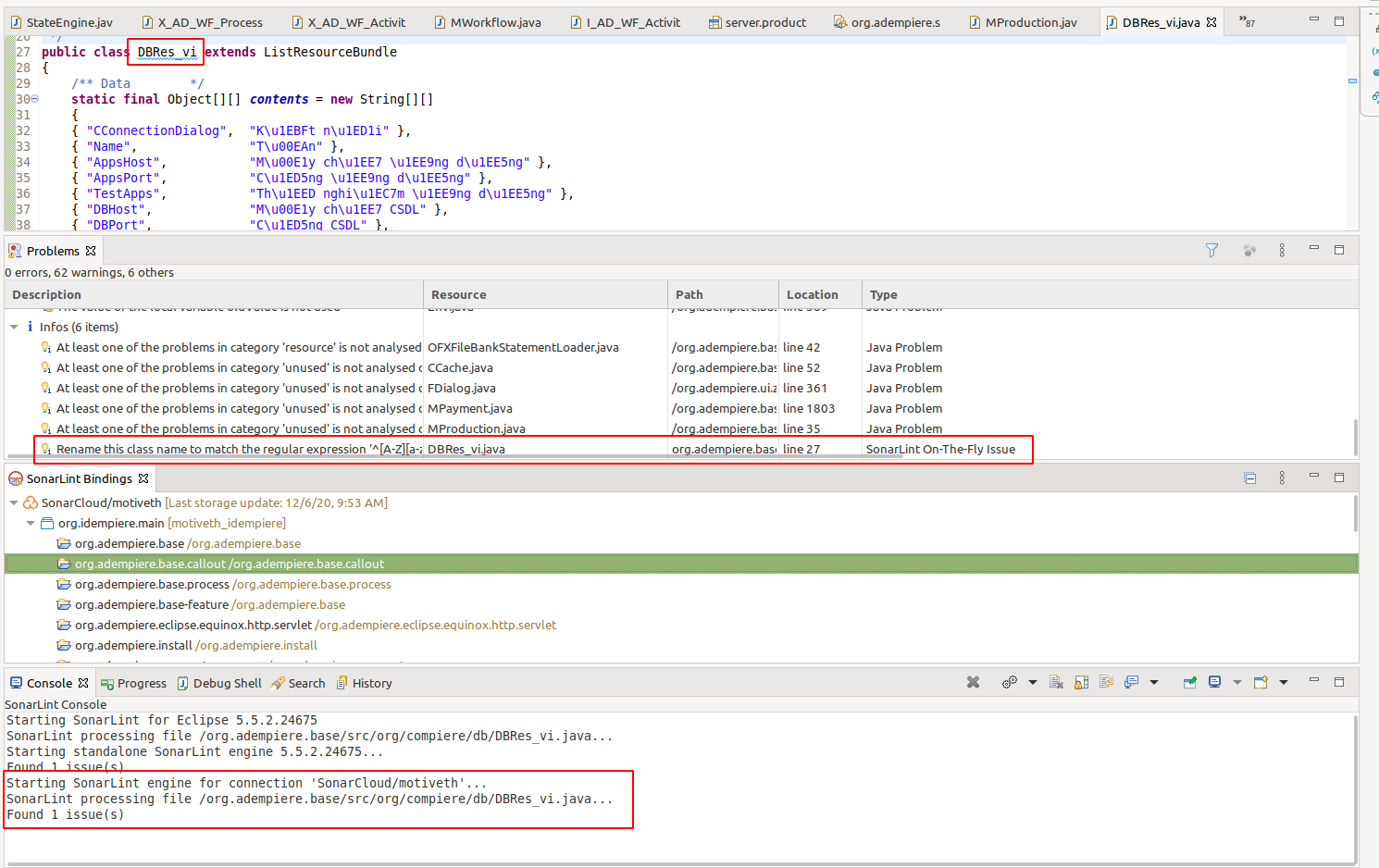Open SonarLint console gear settings
Screen dimensions: 1379x868
[x=1009, y=683]
